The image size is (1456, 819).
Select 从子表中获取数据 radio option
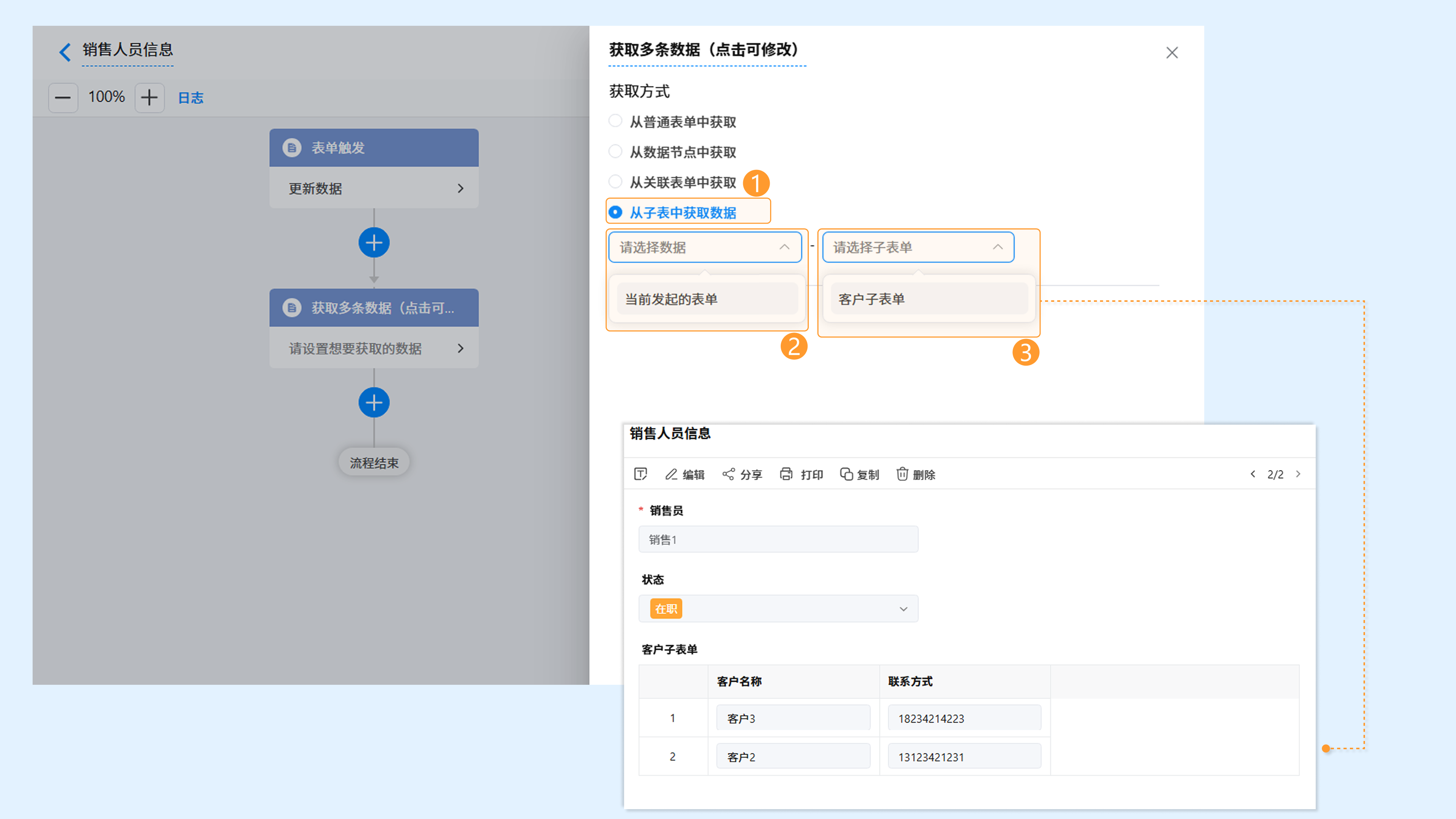(x=615, y=212)
